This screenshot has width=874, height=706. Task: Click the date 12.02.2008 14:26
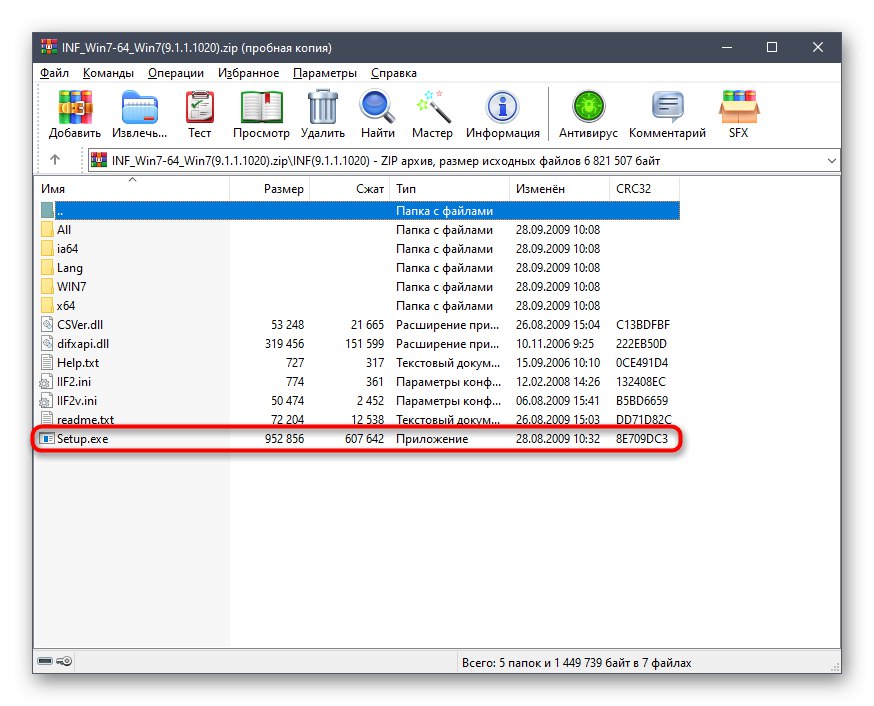coord(557,382)
